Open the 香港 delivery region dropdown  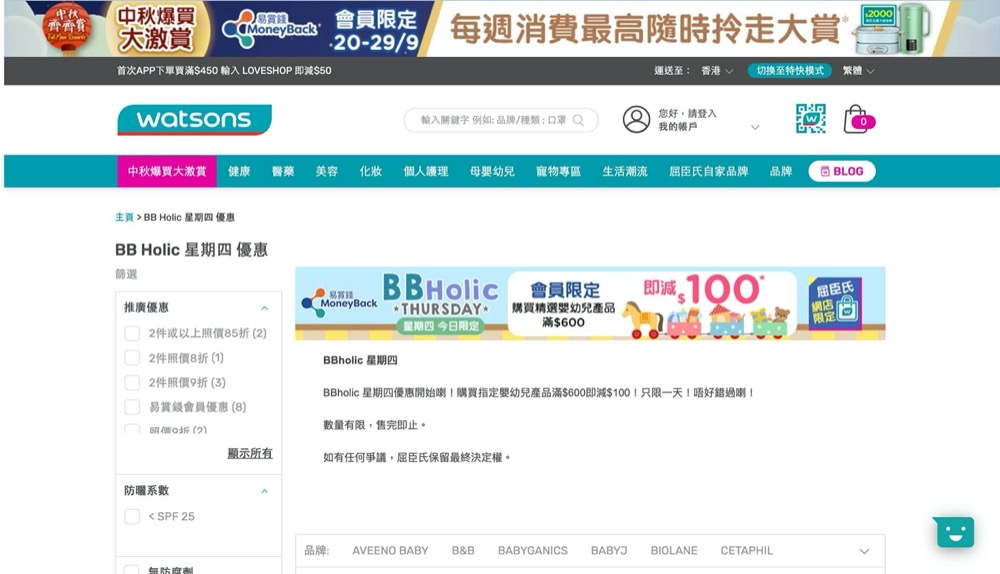click(x=717, y=71)
